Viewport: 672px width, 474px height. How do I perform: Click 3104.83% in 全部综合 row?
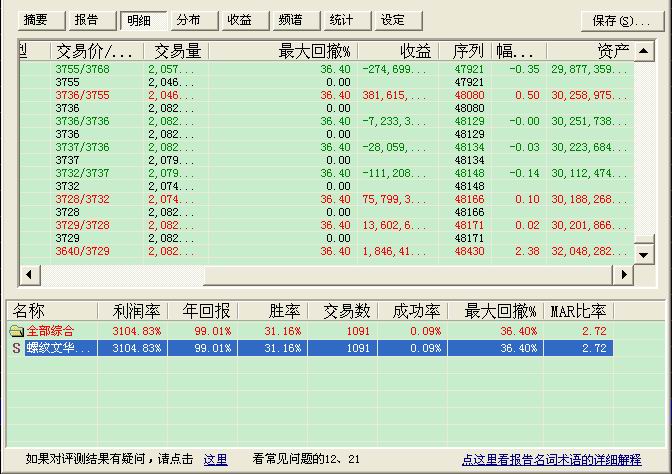pos(137,331)
